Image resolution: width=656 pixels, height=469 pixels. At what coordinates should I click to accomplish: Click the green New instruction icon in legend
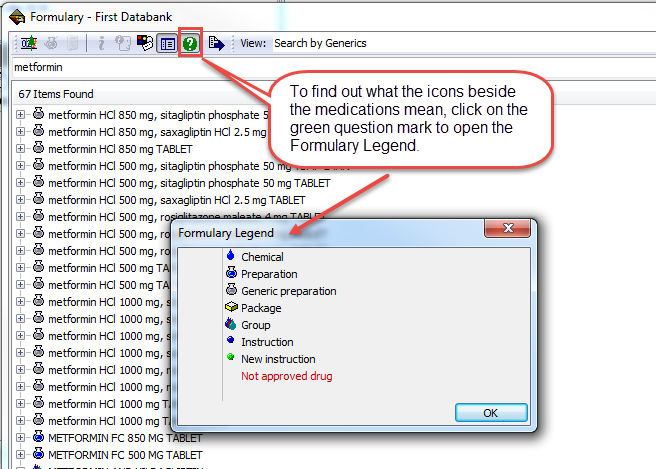(231, 358)
